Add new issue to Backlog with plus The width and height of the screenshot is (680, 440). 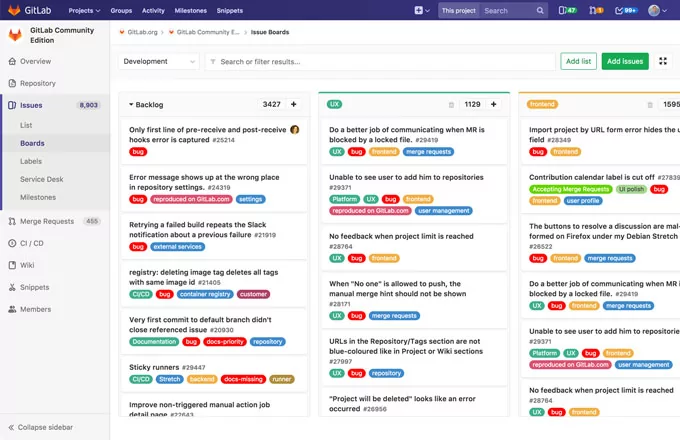pyautogui.click(x=294, y=104)
